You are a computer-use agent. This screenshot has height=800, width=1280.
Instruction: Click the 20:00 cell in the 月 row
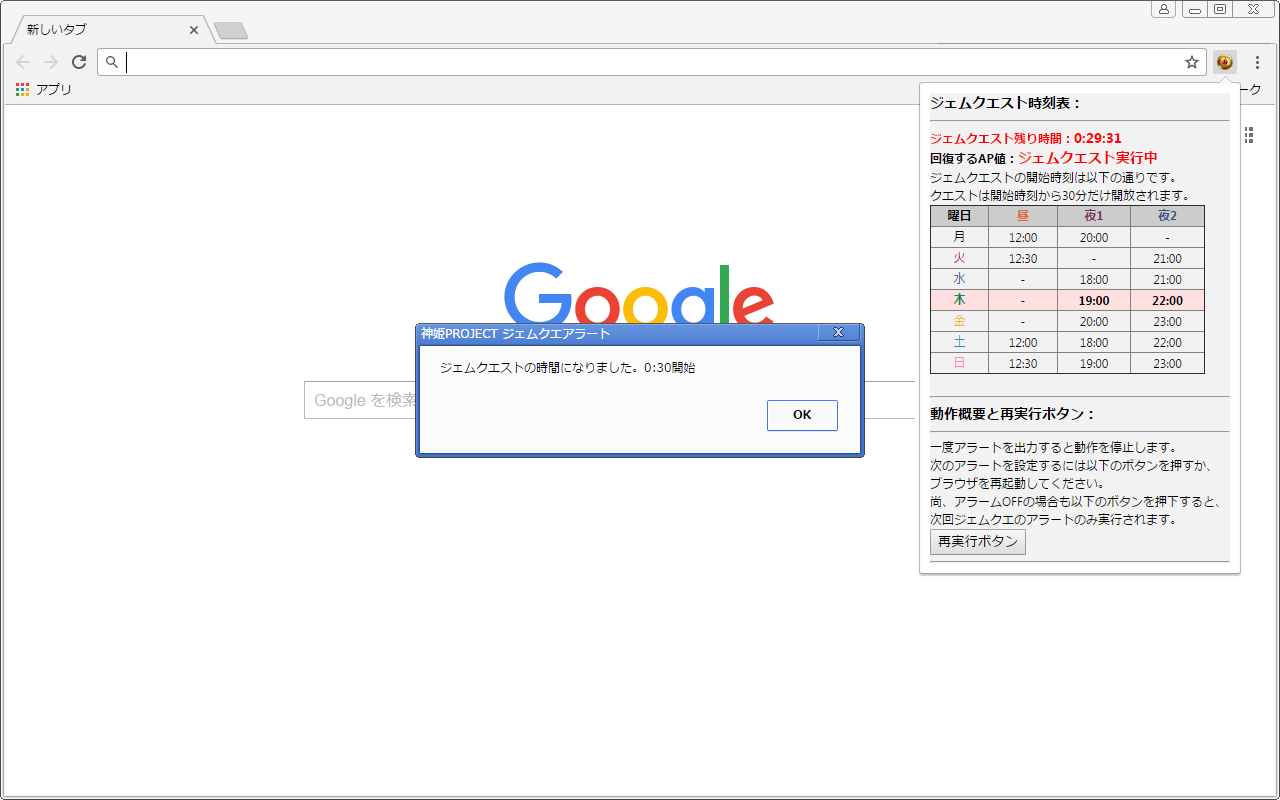1094,237
